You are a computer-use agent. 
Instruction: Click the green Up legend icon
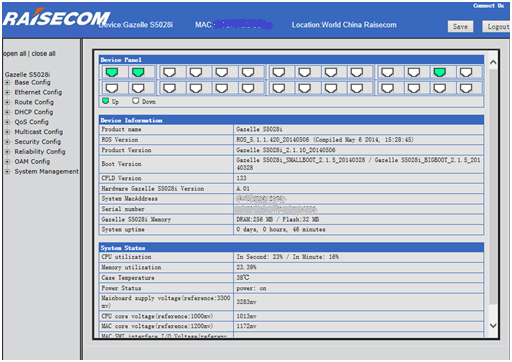[106, 101]
